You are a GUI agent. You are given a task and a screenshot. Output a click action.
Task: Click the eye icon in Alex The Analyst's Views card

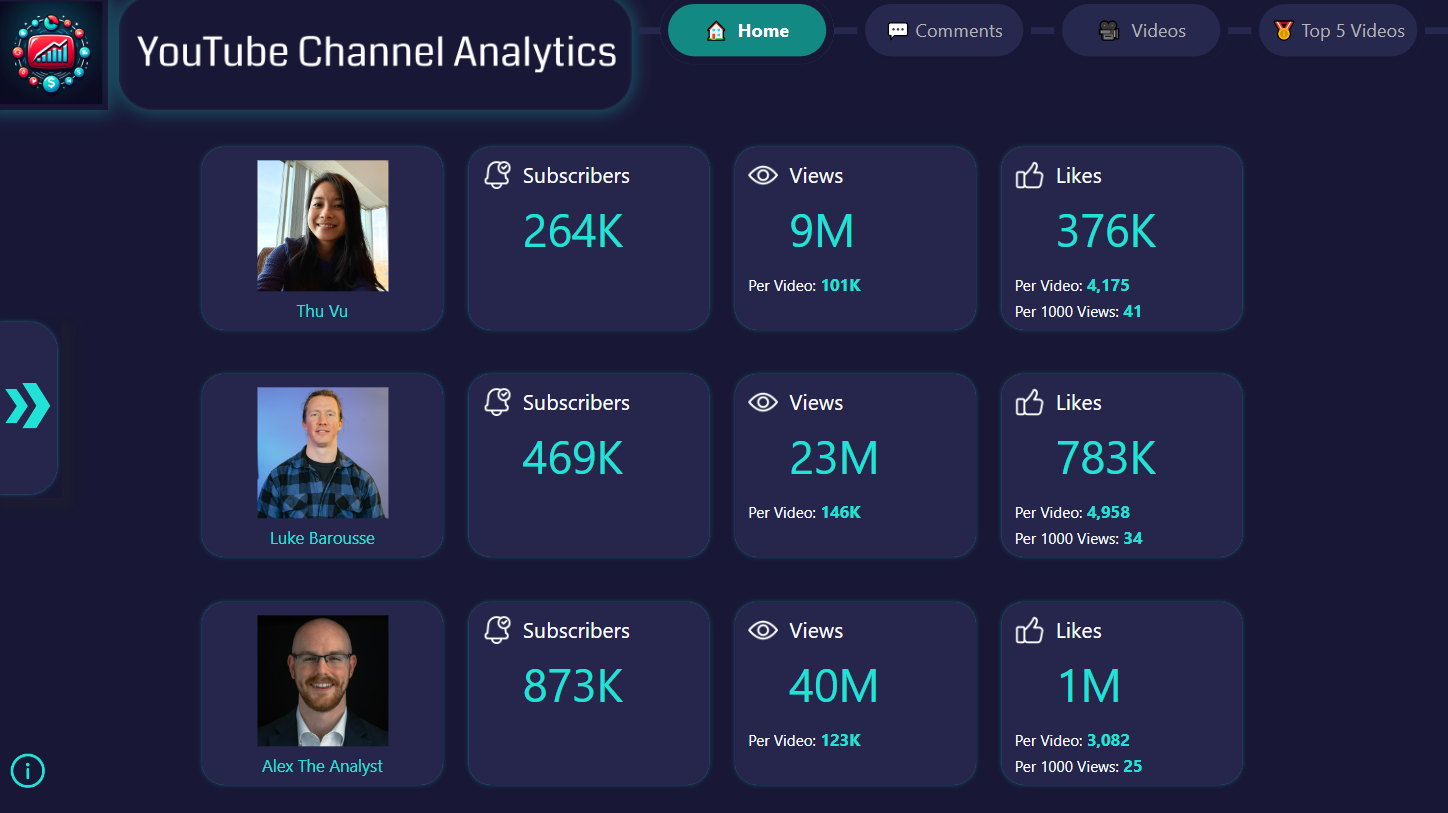coord(763,631)
